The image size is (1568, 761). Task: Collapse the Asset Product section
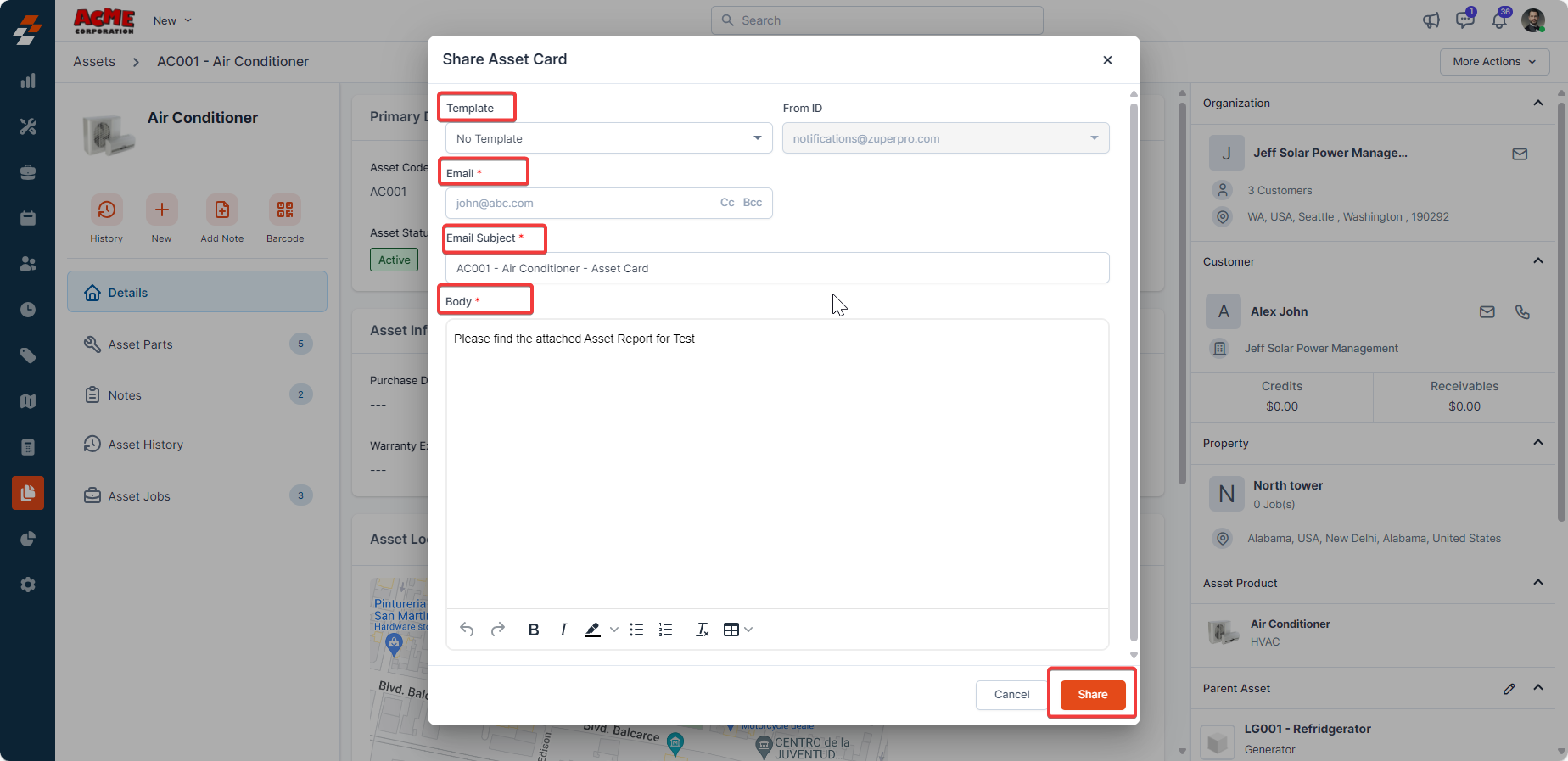pyautogui.click(x=1538, y=583)
